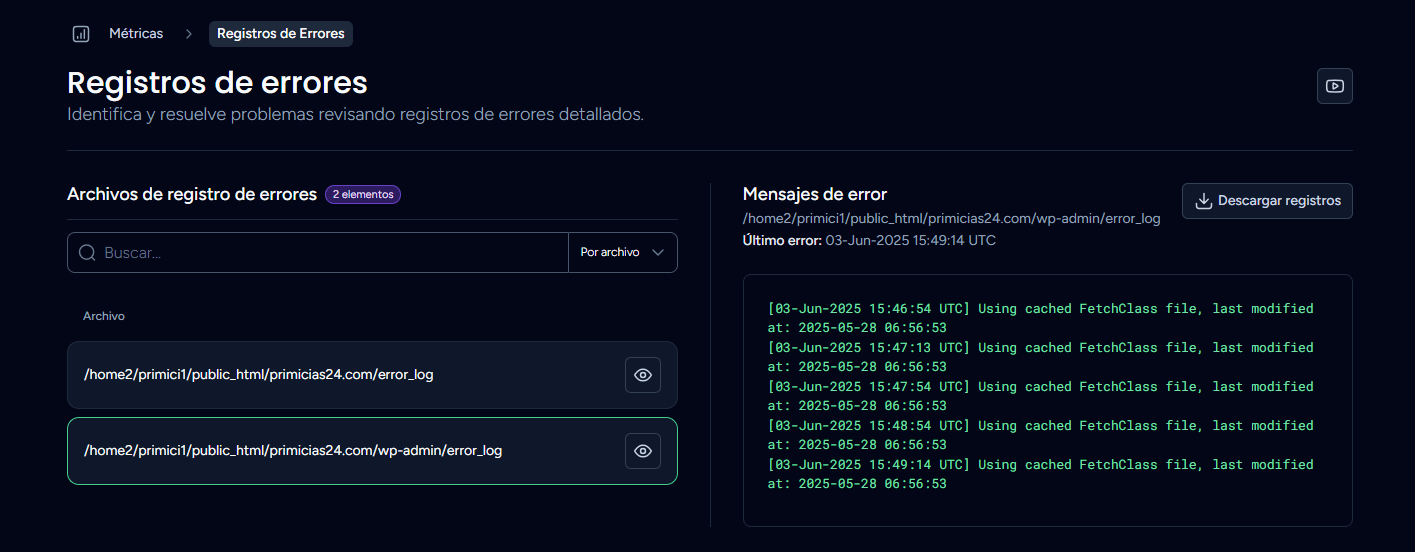The height and width of the screenshot is (552, 1415).
Task: Open the Por archivo dropdown
Action: 622,253
